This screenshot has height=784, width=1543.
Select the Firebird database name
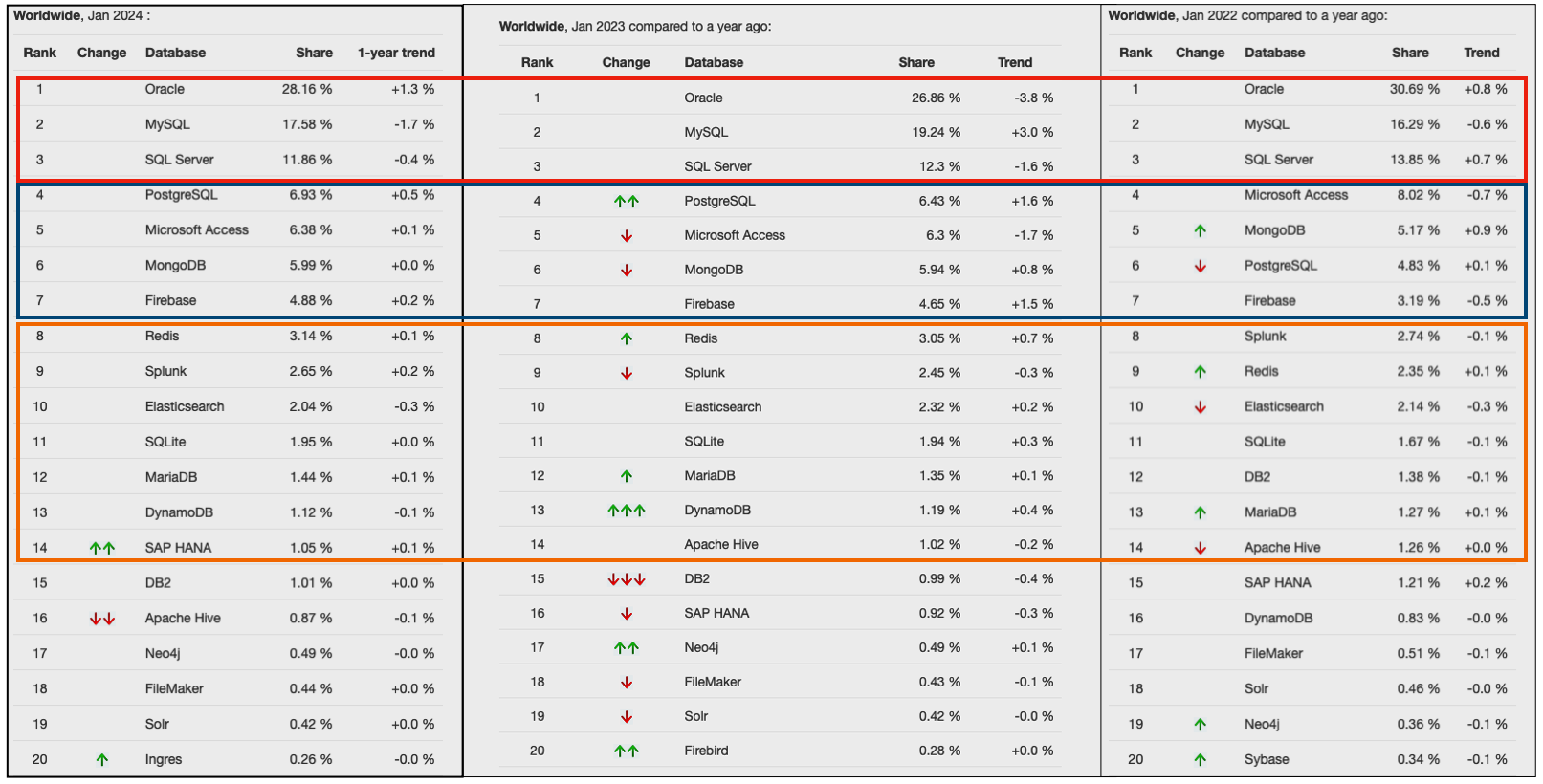coord(706,751)
